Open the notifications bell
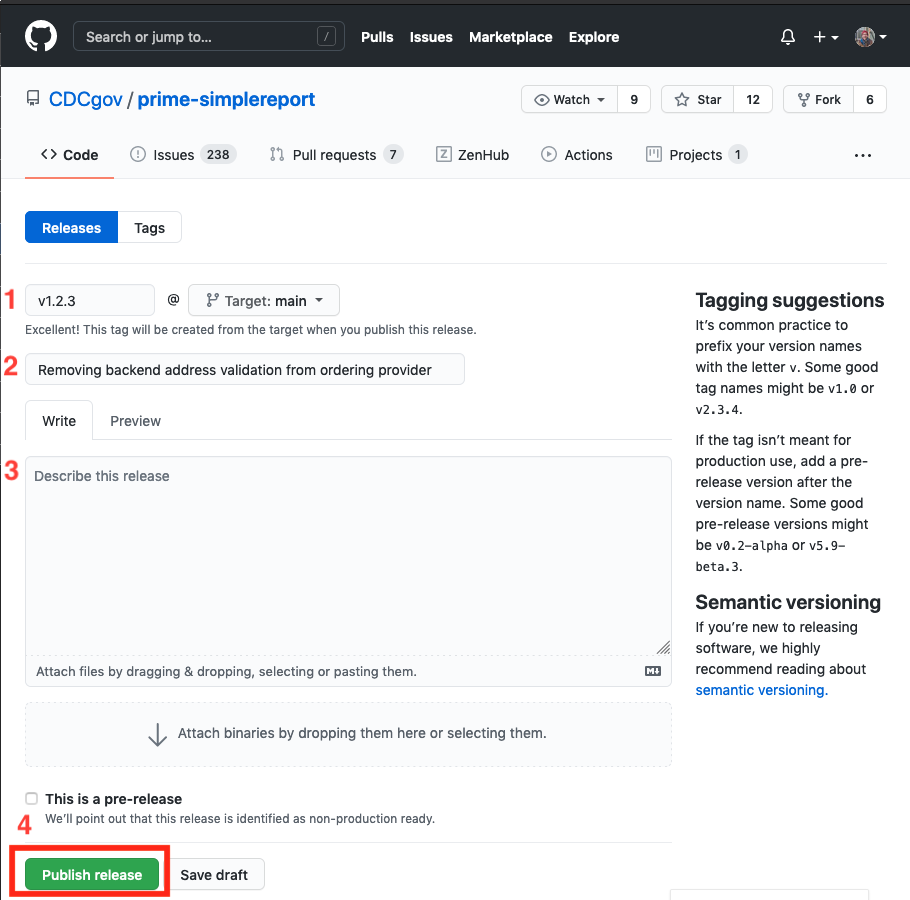910x900 pixels. click(788, 37)
